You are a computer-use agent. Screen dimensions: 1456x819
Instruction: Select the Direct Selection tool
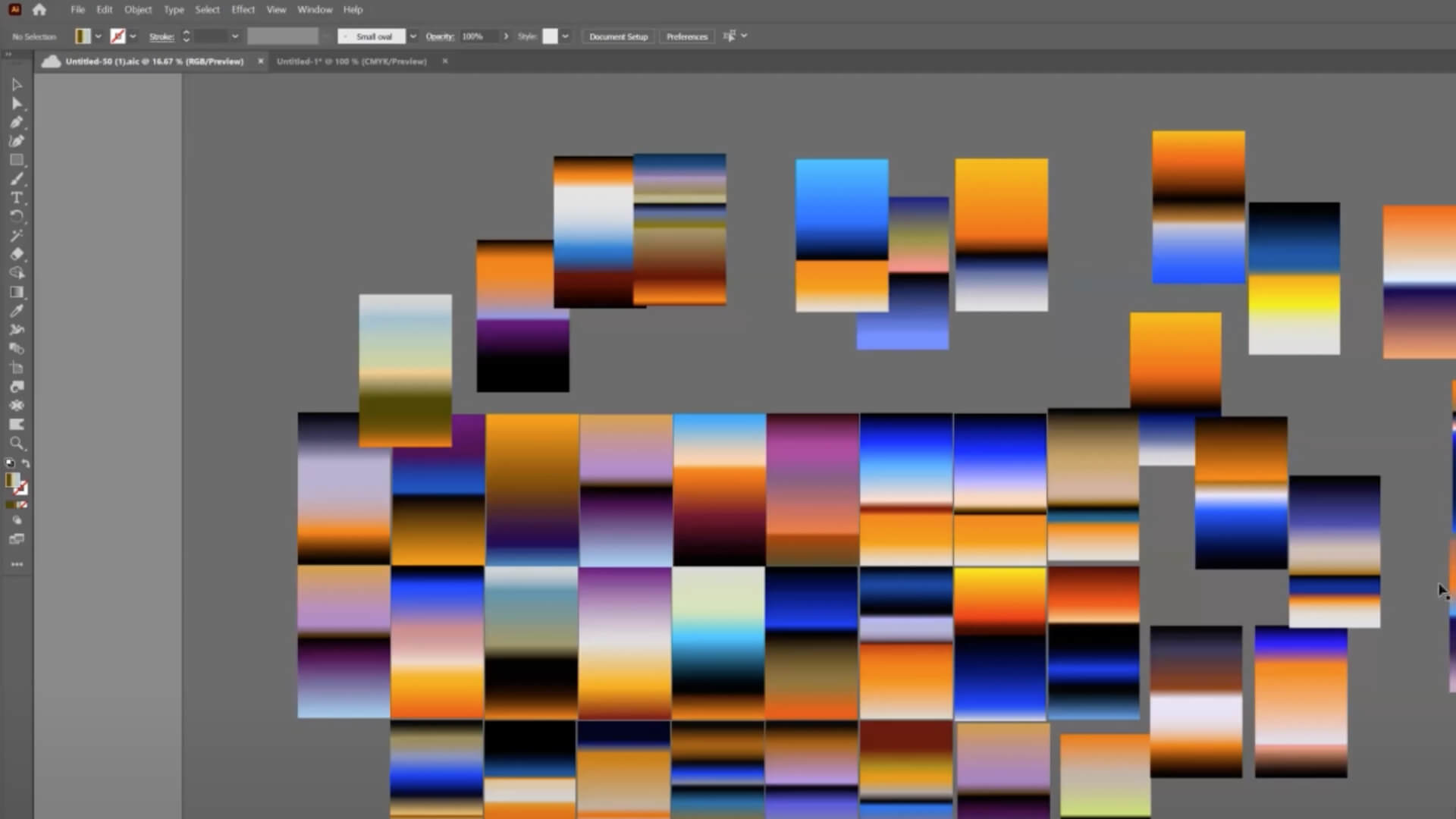[x=17, y=104]
